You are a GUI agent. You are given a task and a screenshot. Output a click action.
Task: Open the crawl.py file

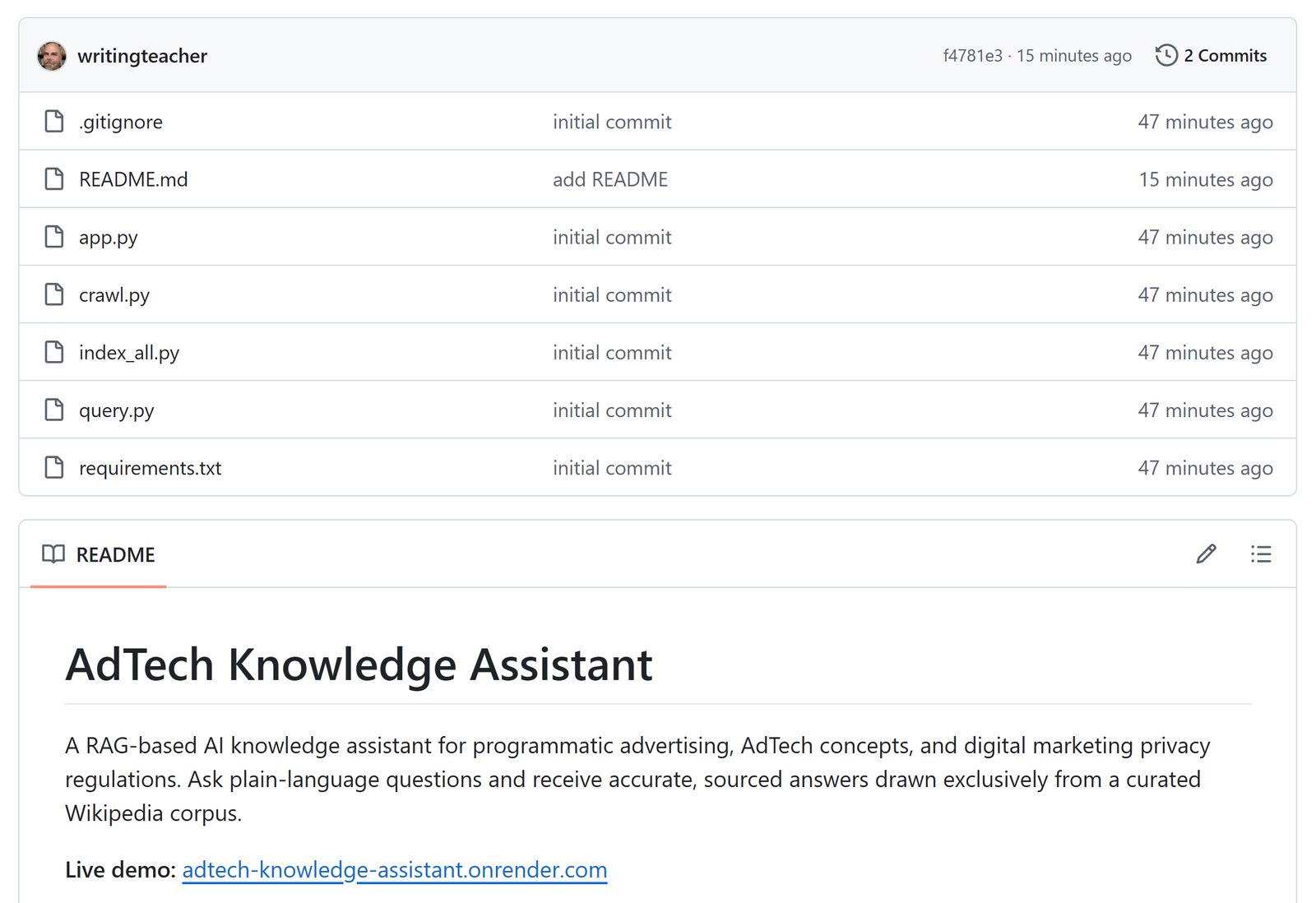point(114,294)
